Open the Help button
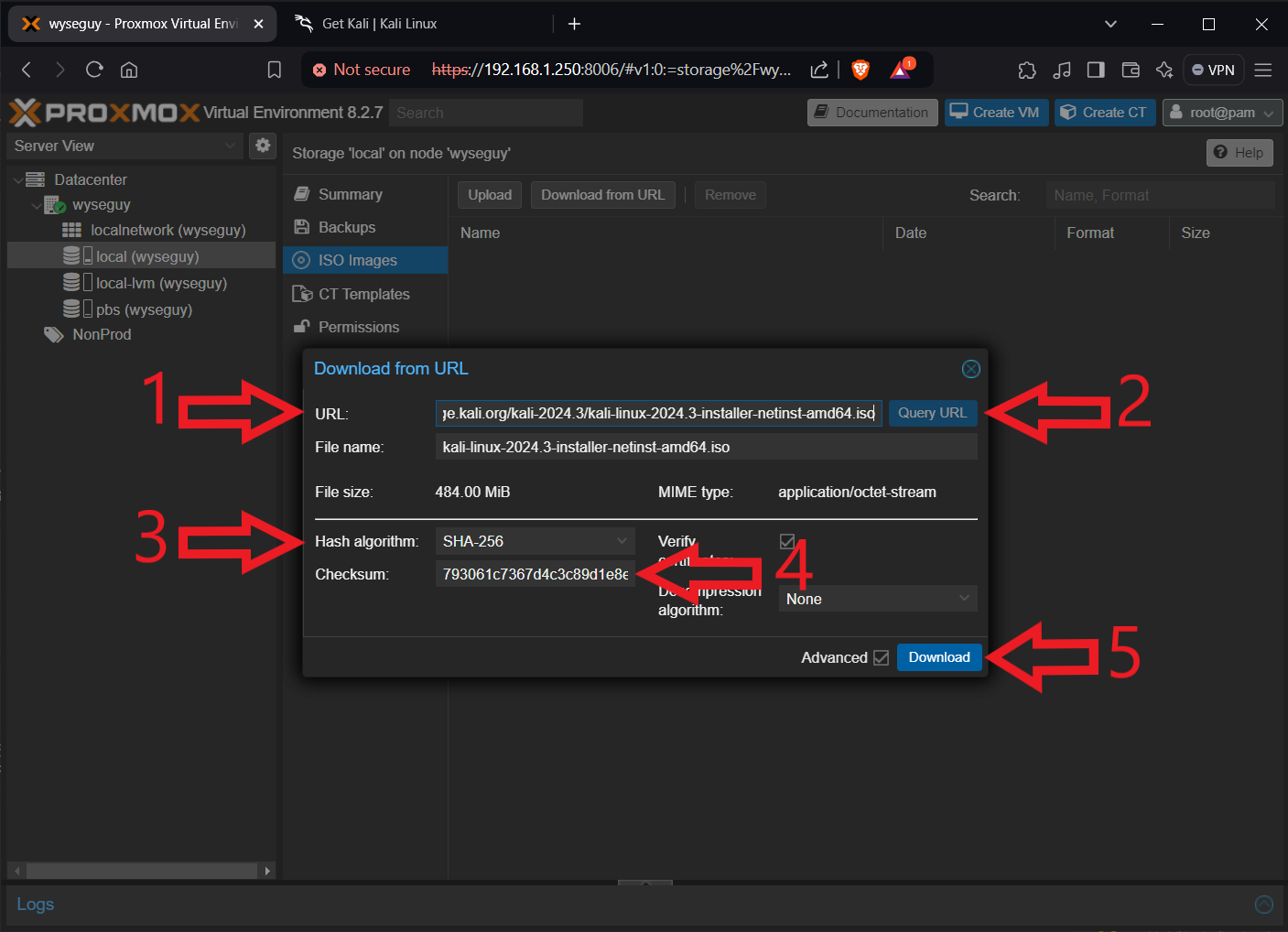Screen dimensions: 1288x932 pos(1239,153)
